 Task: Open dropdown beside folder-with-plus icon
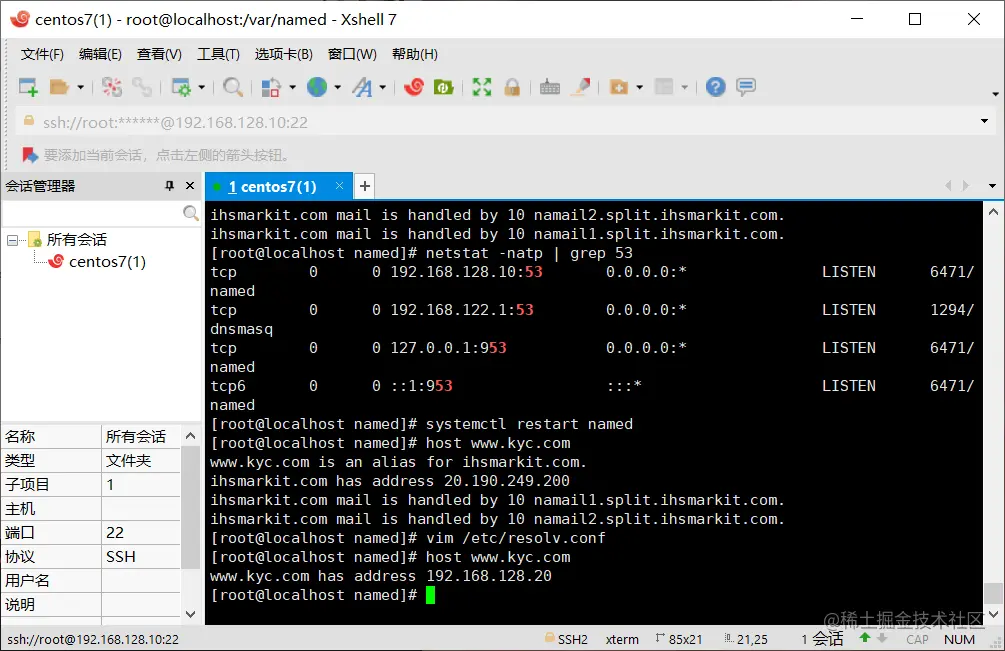[640, 87]
